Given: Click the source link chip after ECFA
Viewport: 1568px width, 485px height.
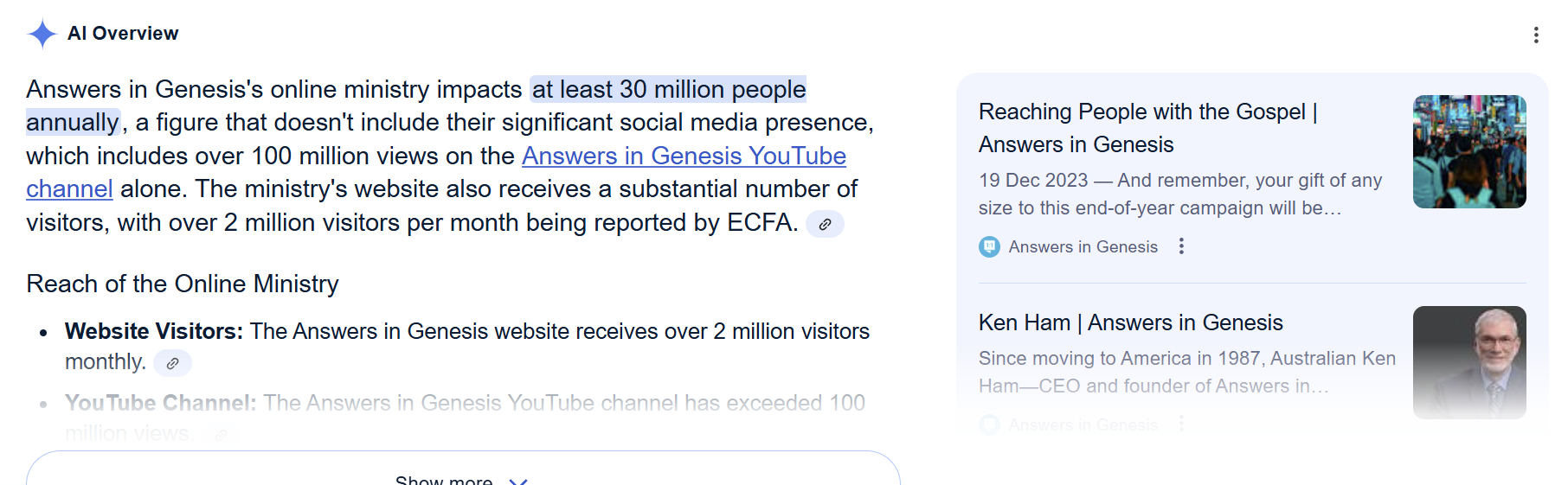Looking at the screenshot, I should [825, 224].
